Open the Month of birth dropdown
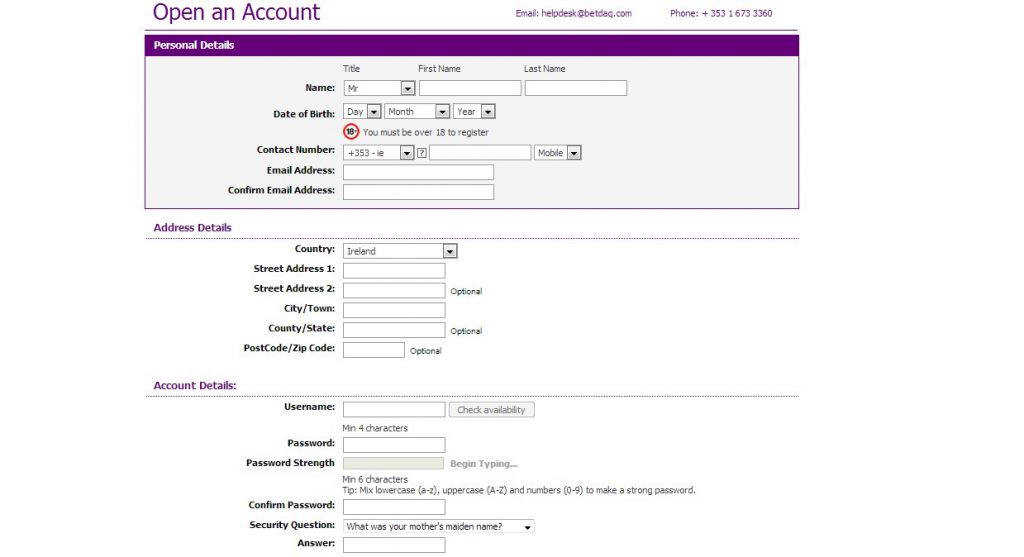Viewport: 1024px width, 557px height. coord(417,112)
